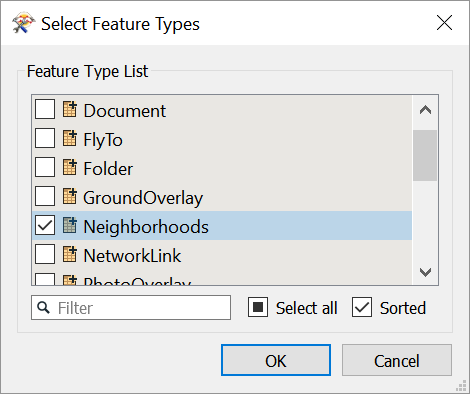Click the FlyTo feature type icon

pos(70,138)
